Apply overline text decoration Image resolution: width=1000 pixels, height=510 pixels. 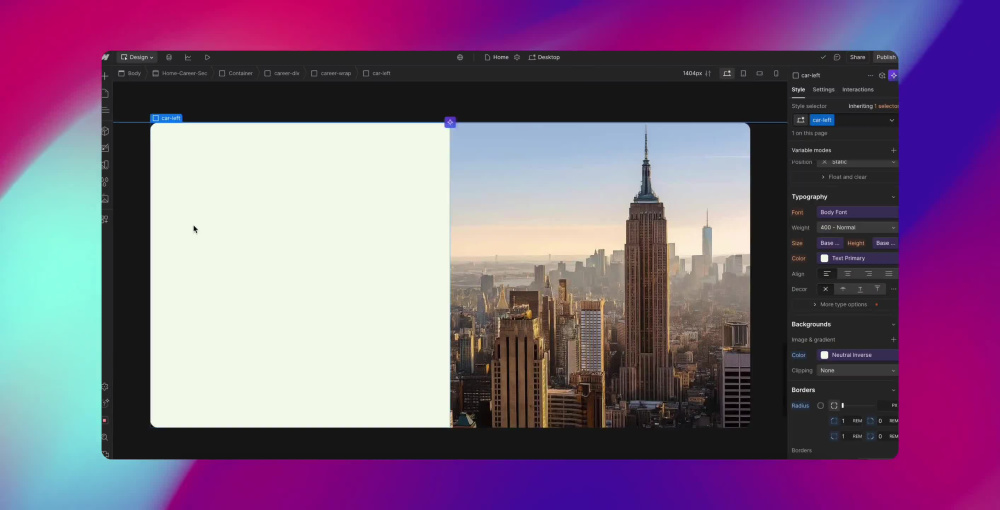click(x=877, y=289)
